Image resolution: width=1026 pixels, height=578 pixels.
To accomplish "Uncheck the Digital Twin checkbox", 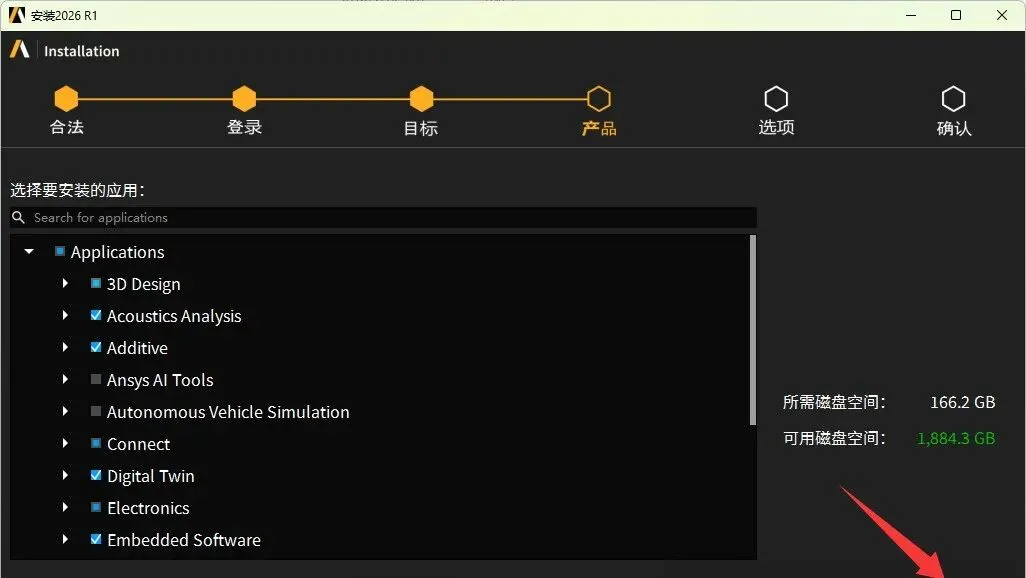I will 96,475.
